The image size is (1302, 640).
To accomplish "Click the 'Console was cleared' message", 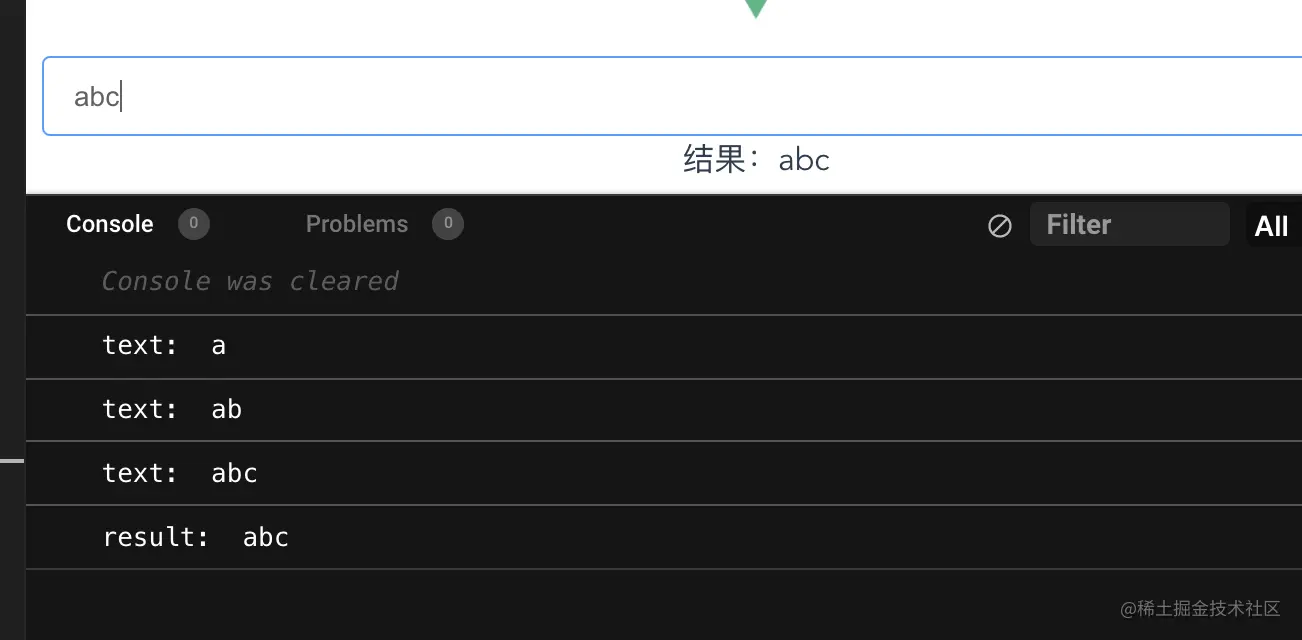I will point(250,282).
